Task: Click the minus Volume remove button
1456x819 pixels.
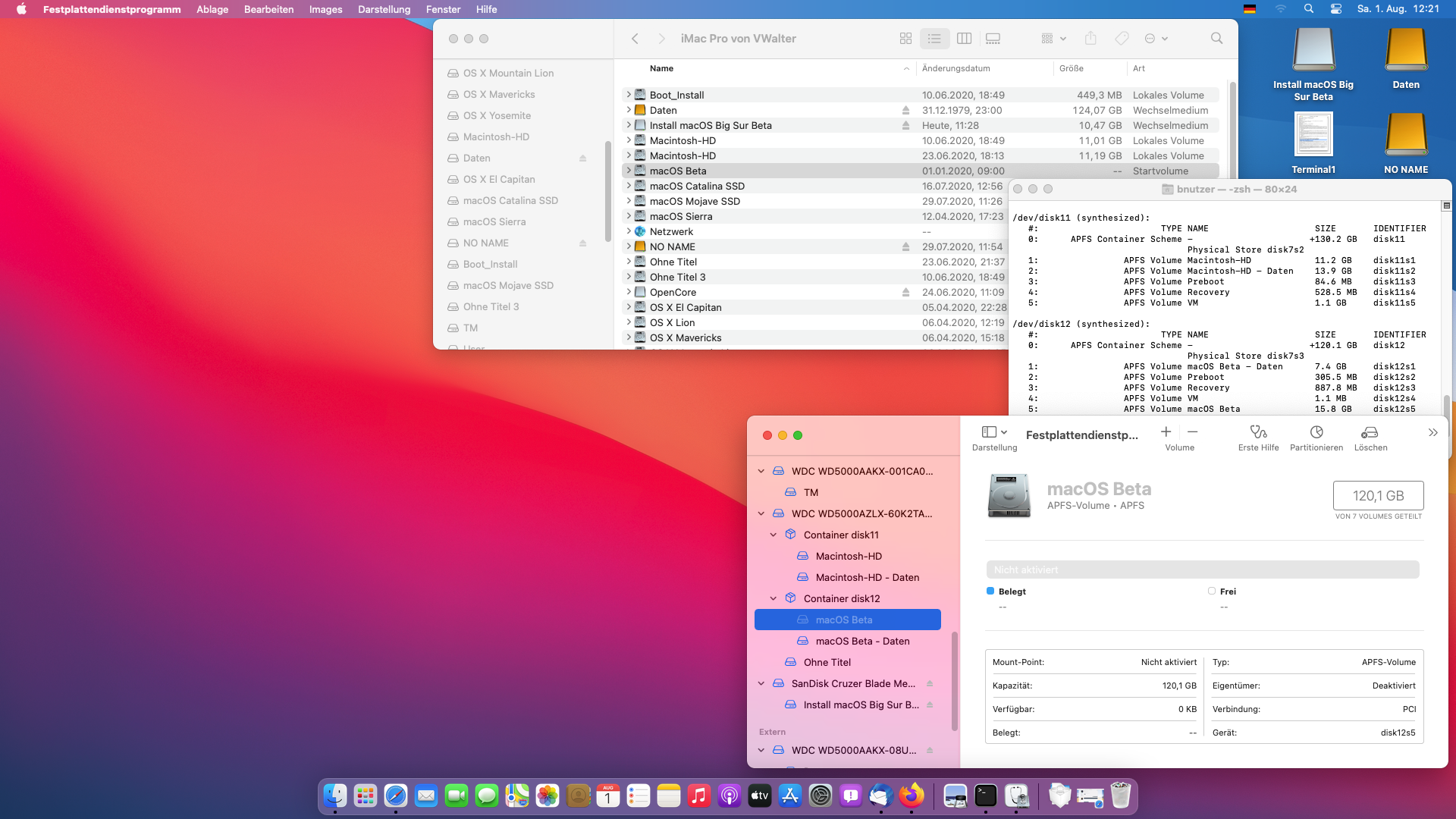Action: click(x=1193, y=432)
